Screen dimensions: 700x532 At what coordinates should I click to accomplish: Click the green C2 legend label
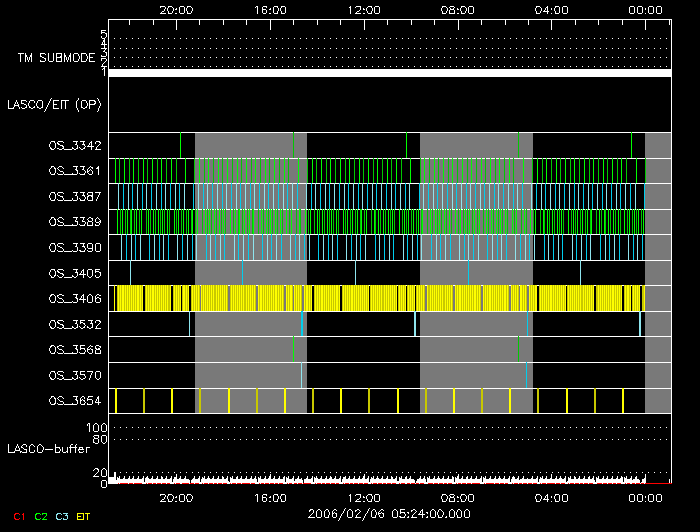tap(40, 517)
